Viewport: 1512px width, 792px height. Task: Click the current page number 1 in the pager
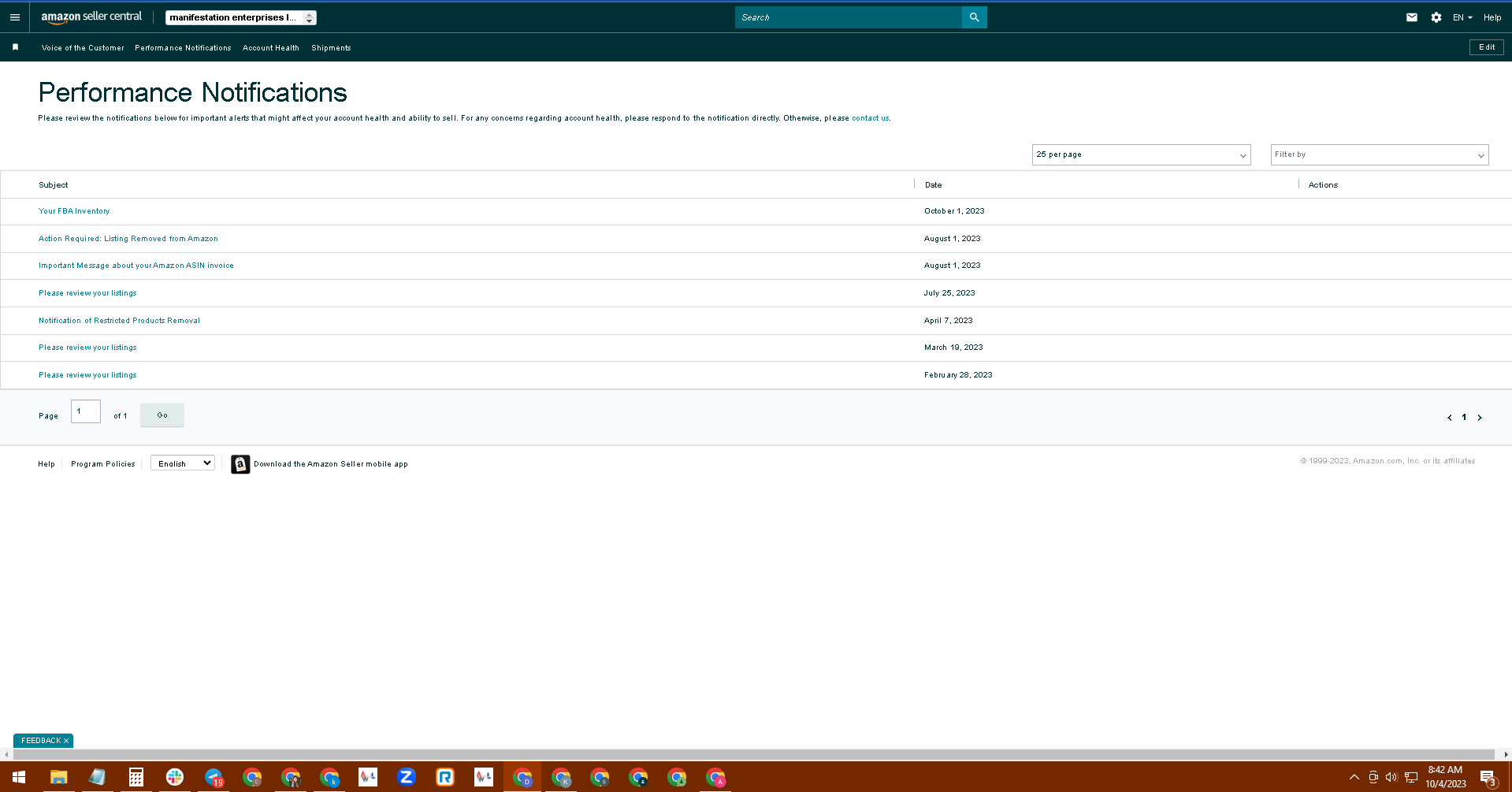(1464, 418)
